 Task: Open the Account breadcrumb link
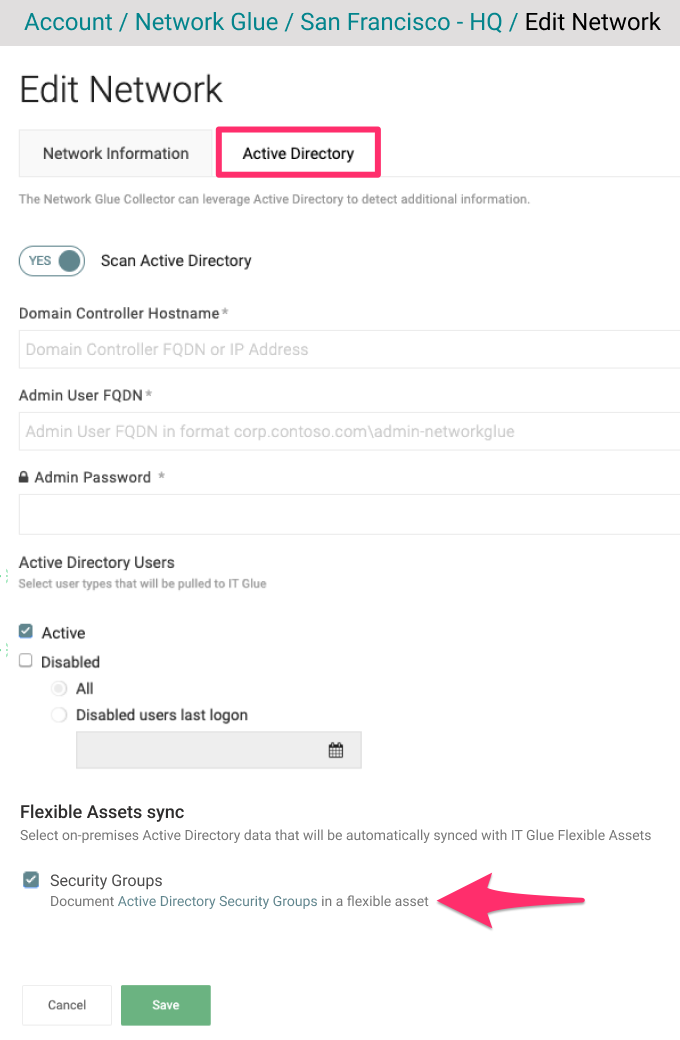point(68,21)
